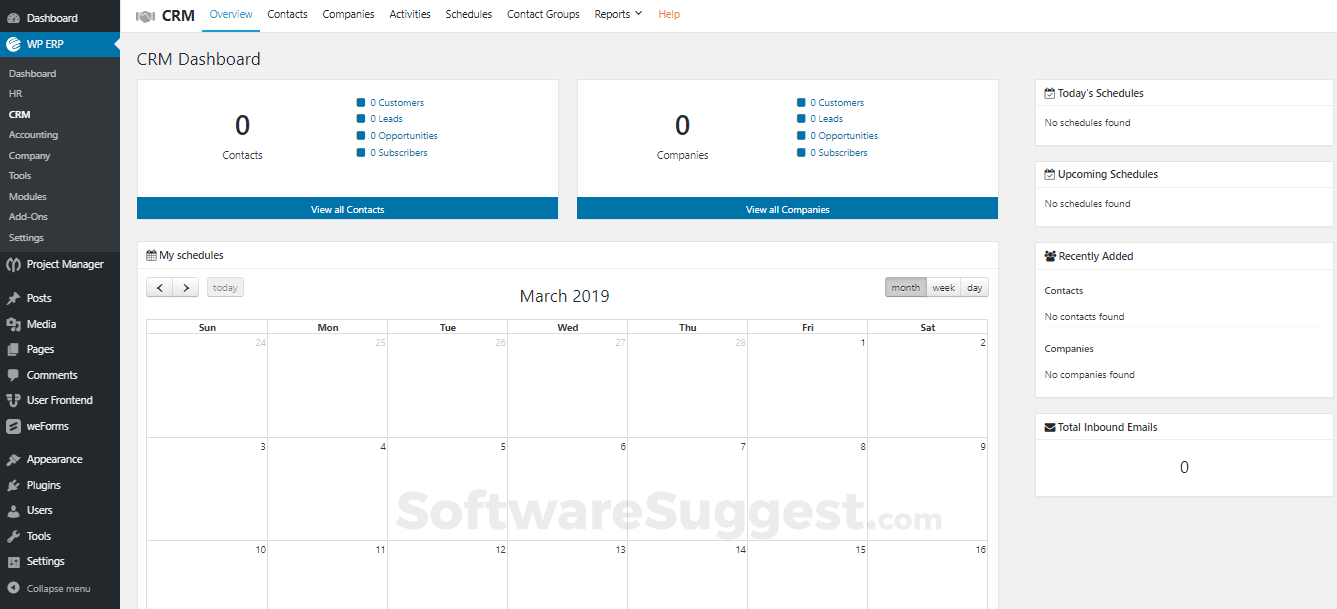Open the WP ERP sidebar menu
Image resolution: width=1337 pixels, height=609 pixels.
44,44
